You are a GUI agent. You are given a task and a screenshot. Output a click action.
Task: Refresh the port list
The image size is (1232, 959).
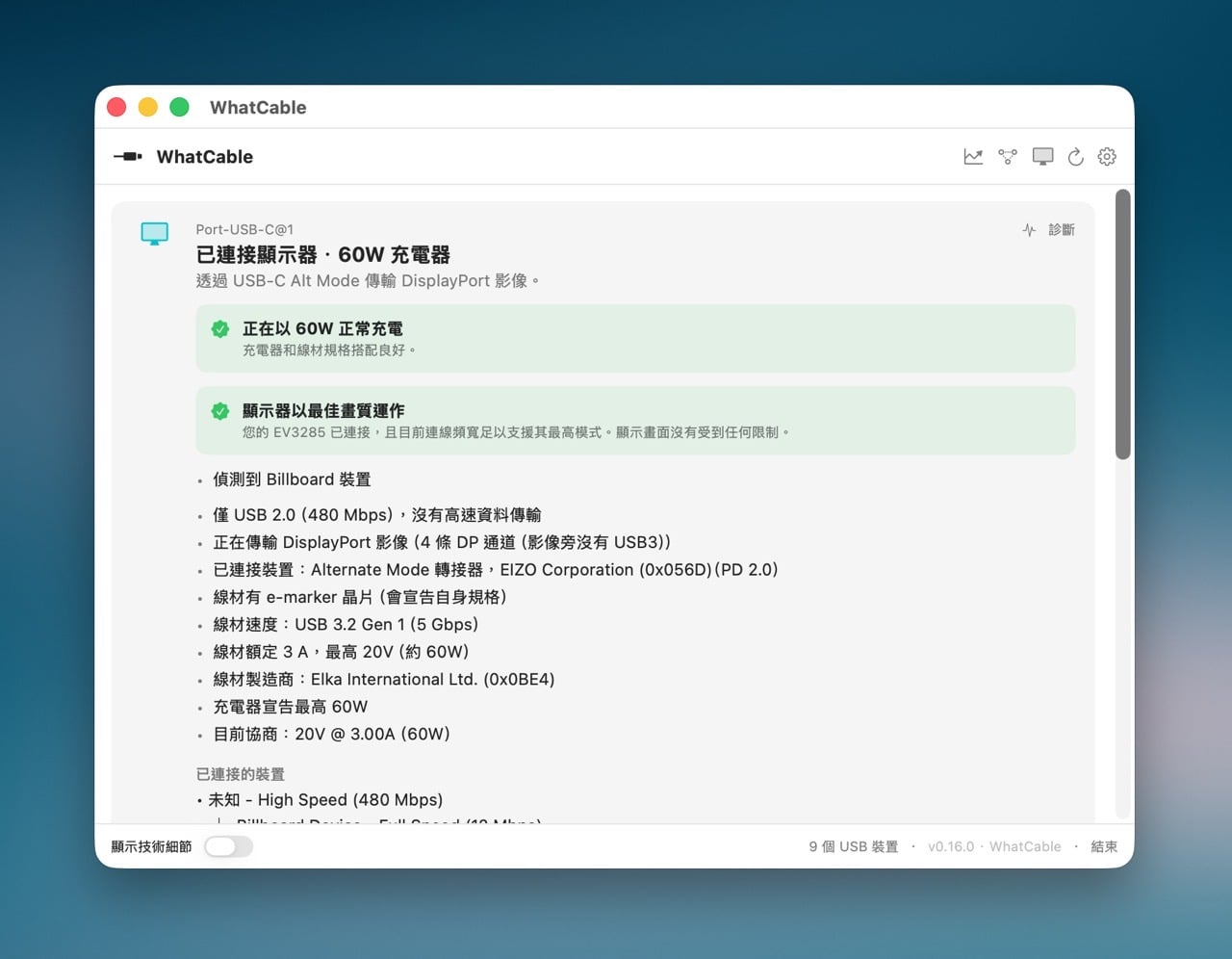tap(1076, 156)
